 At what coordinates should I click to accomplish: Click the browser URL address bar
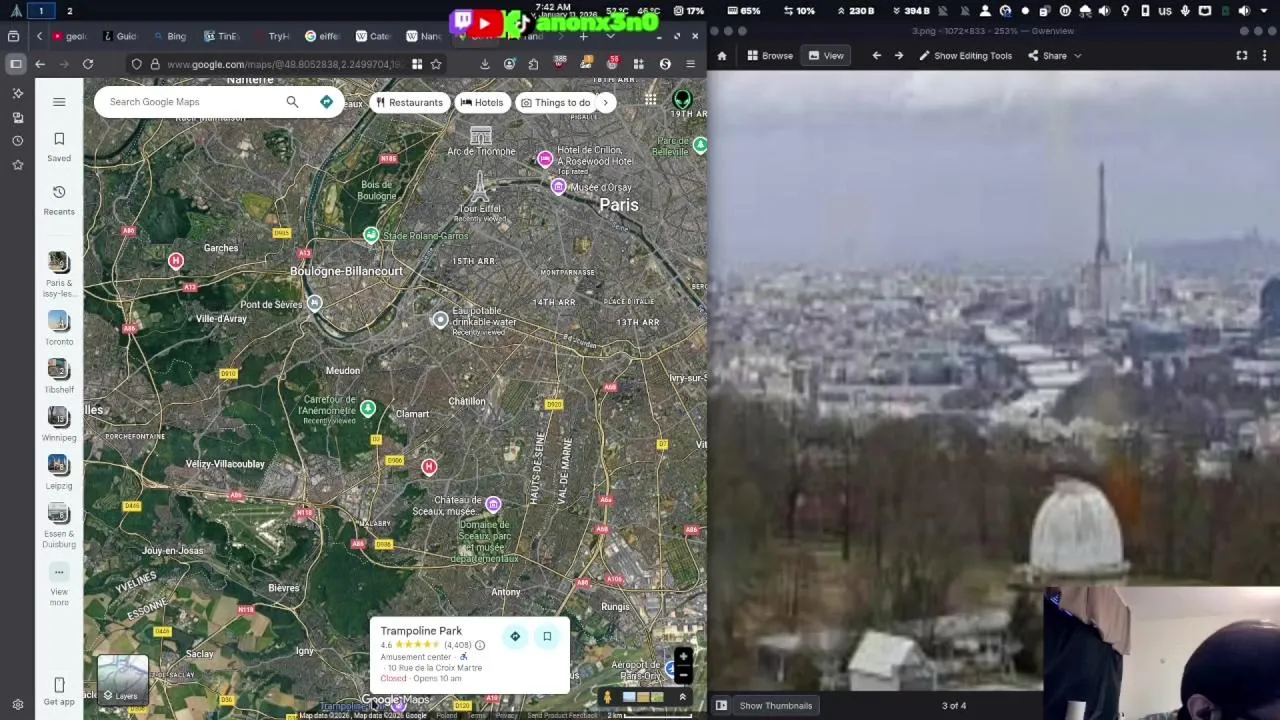point(283,64)
